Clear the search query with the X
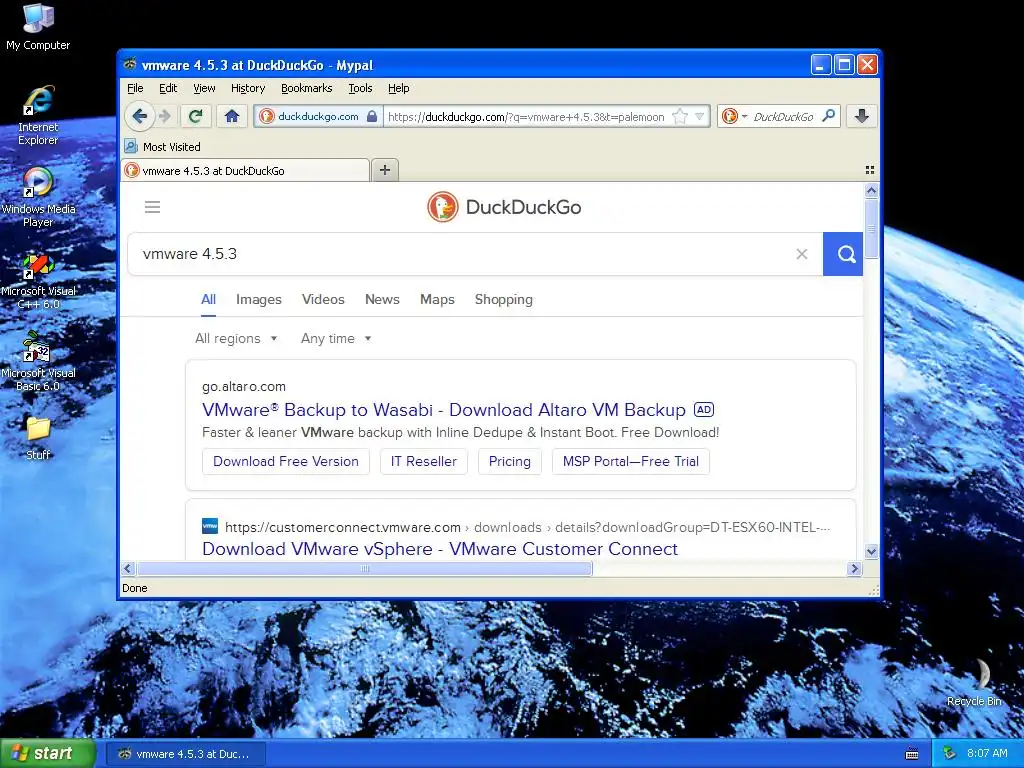This screenshot has height=768, width=1024. coord(802,254)
